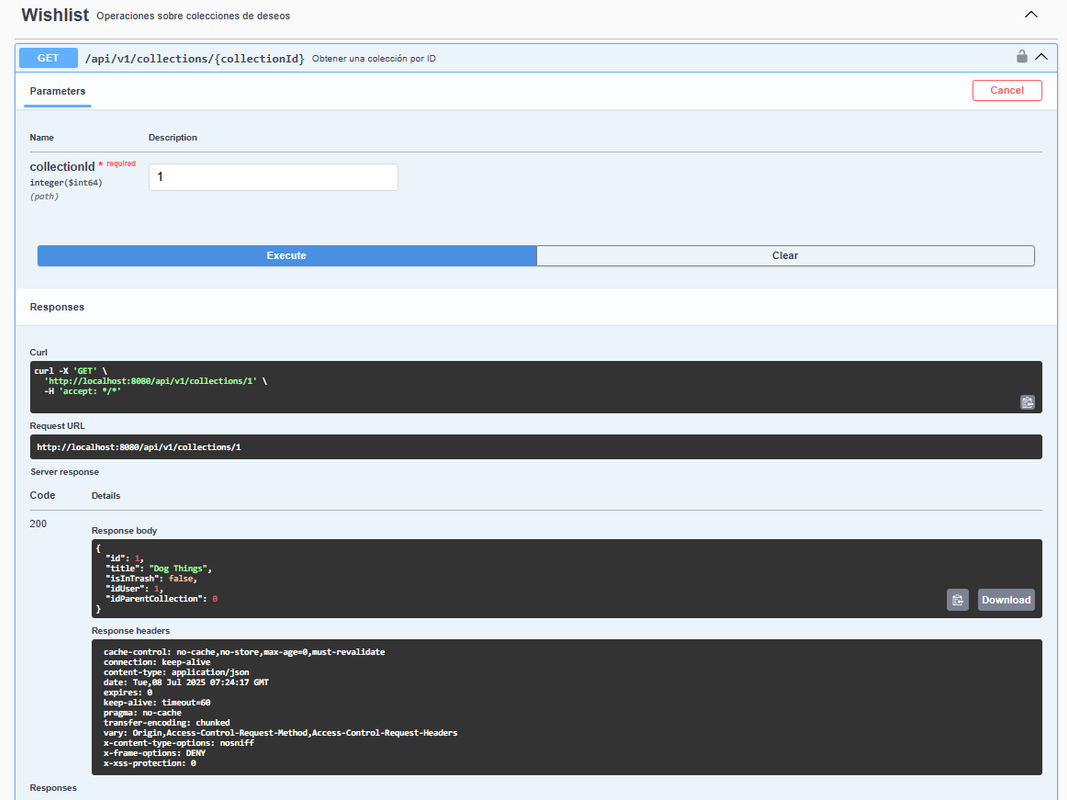The height and width of the screenshot is (800, 1067).
Task: Click the x-frame-options: DENY header
Action: click(154, 753)
